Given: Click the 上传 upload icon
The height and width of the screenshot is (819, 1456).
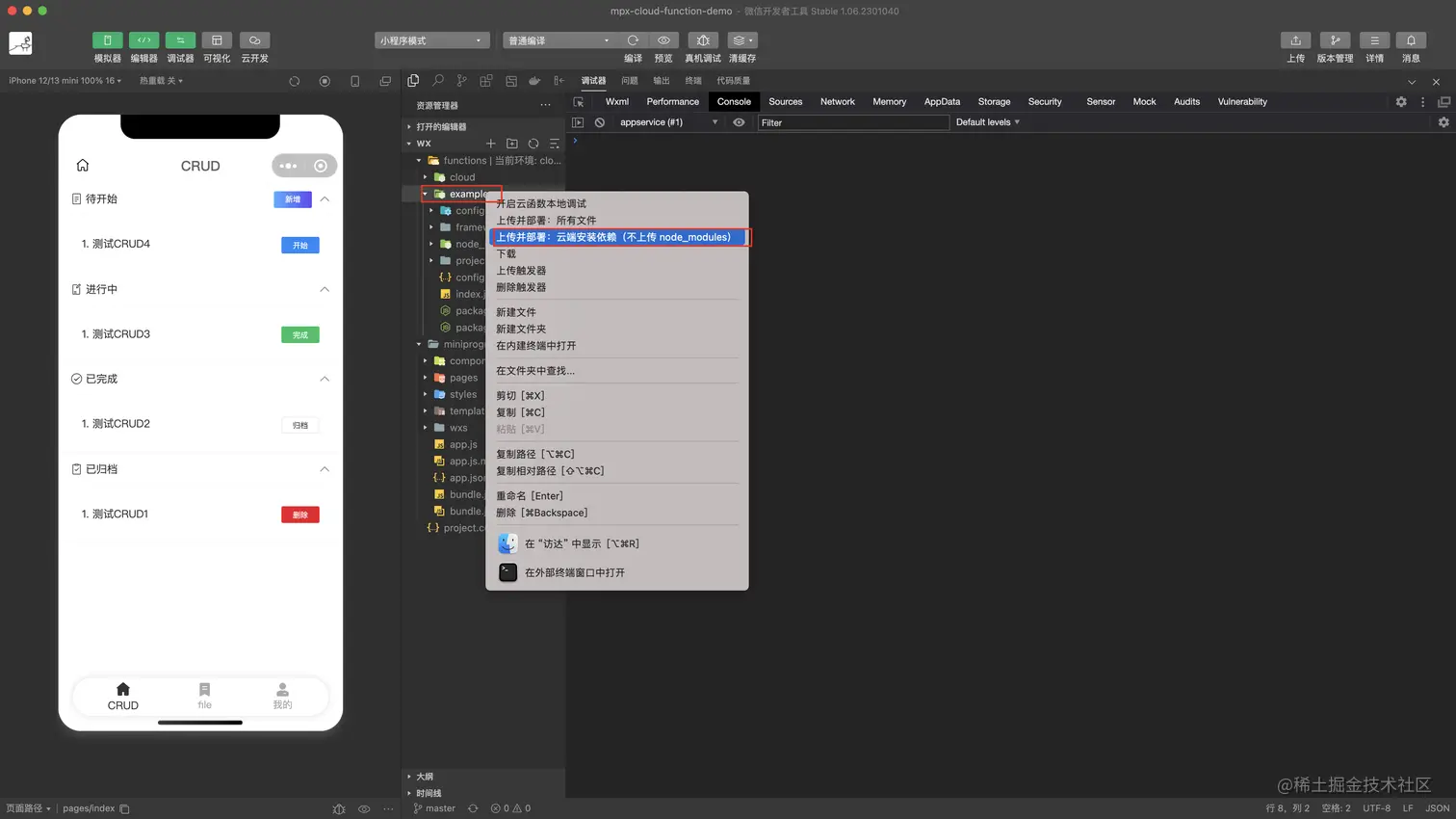Looking at the screenshot, I should pyautogui.click(x=1296, y=40).
